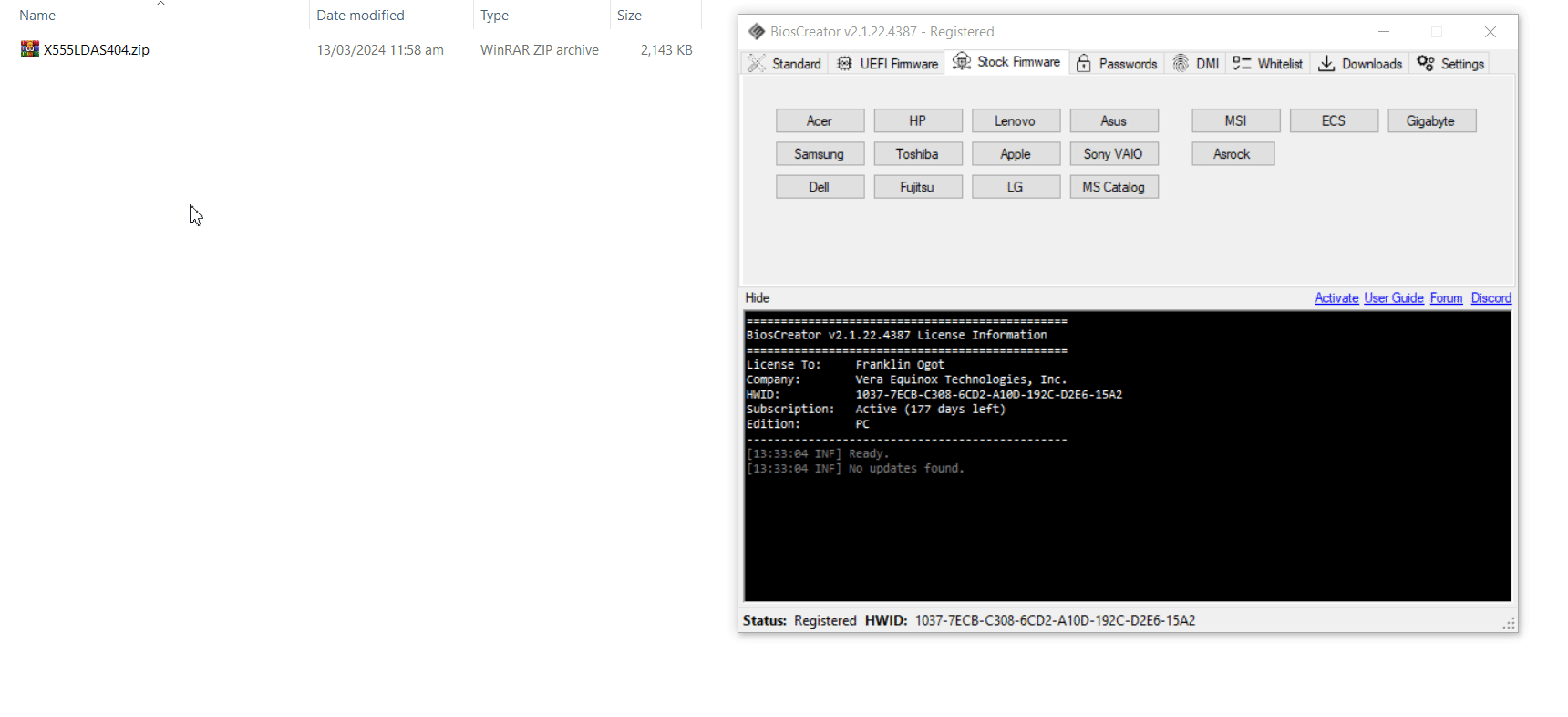
Task: Click the Registered status text
Action: (825, 620)
